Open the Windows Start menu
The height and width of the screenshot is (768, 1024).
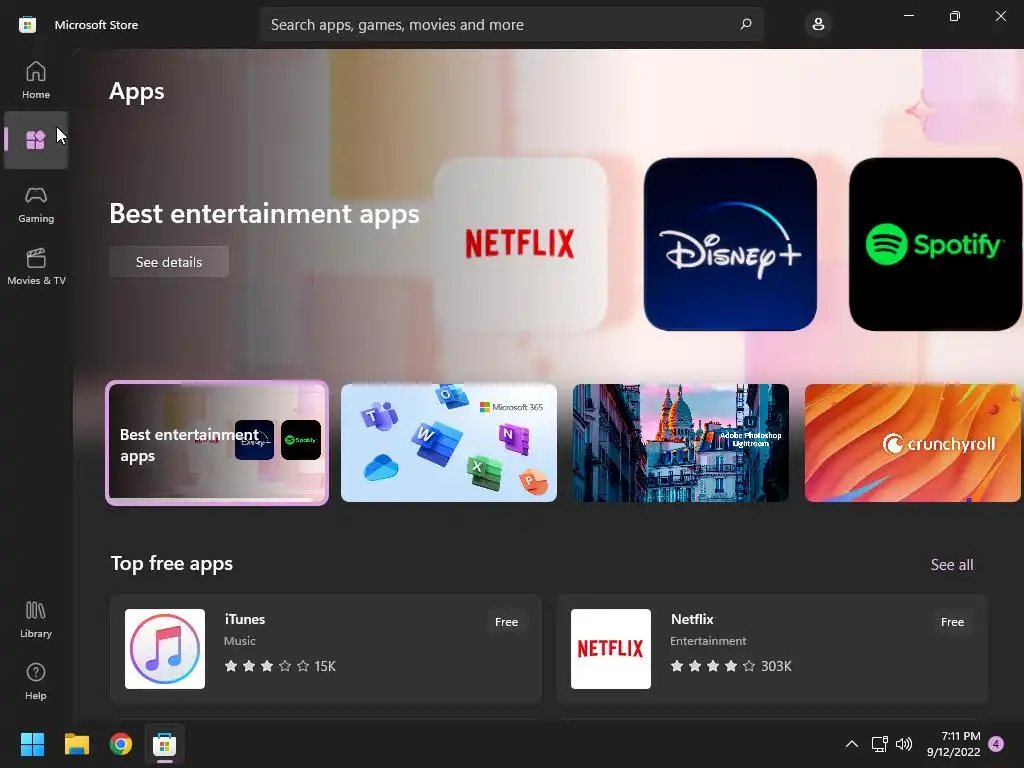coord(32,744)
